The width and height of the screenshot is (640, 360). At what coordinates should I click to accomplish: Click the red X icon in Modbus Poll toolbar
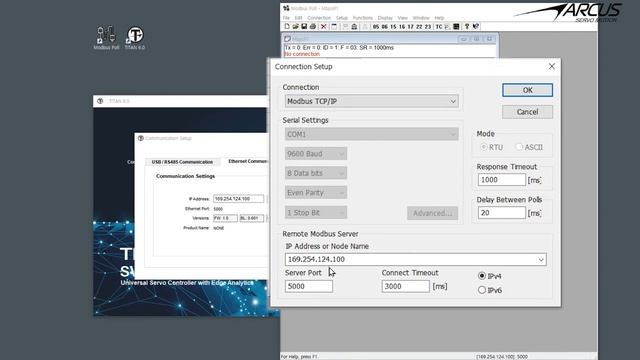324,27
